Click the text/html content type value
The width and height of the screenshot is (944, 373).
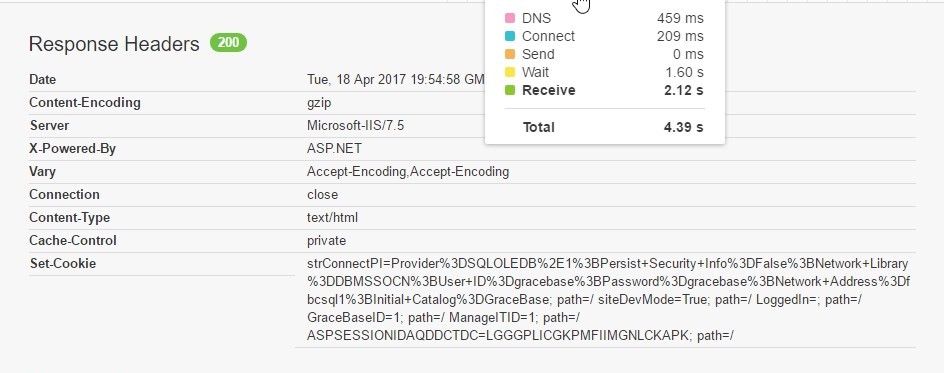tap(332, 218)
